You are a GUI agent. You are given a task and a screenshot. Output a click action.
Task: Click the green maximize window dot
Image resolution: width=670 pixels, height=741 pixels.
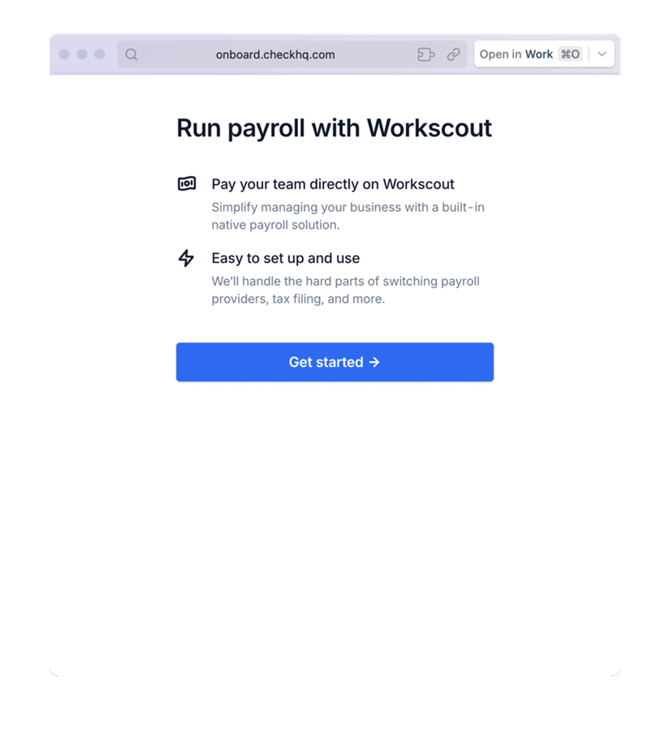coord(100,54)
